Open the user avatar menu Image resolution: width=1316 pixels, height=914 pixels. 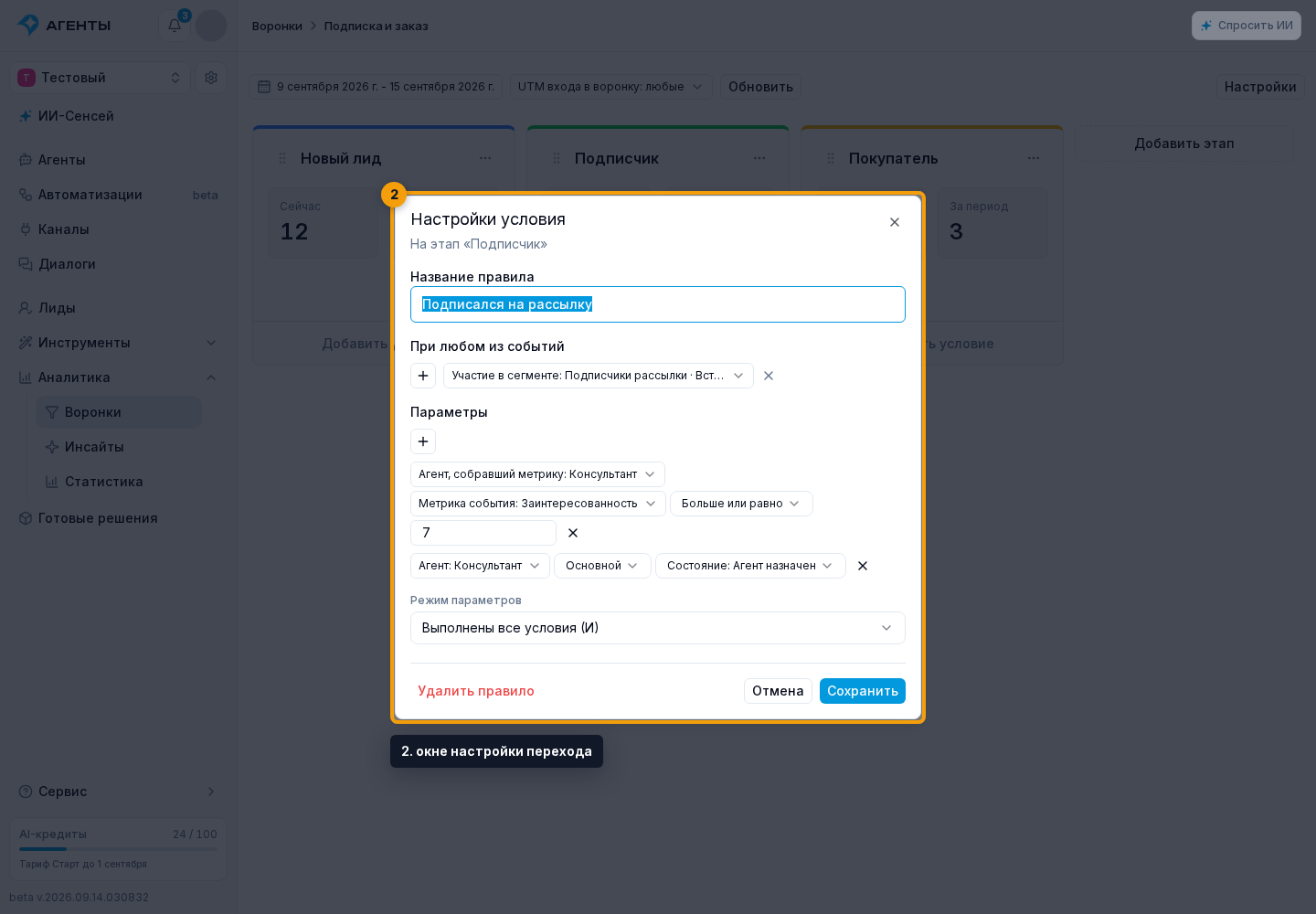(x=211, y=26)
